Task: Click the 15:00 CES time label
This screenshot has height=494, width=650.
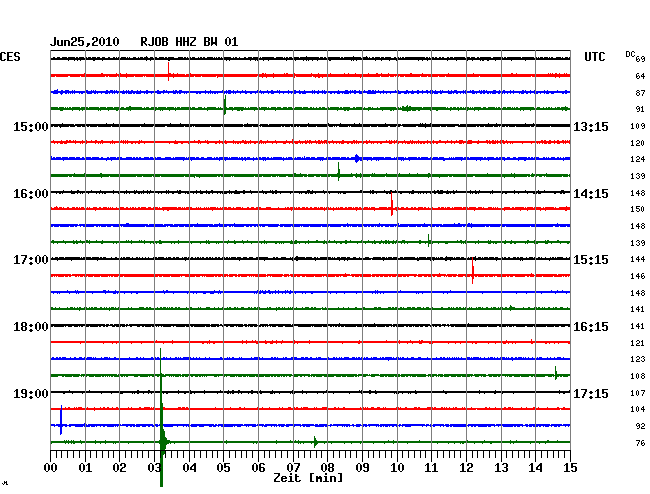Action: click(x=31, y=126)
